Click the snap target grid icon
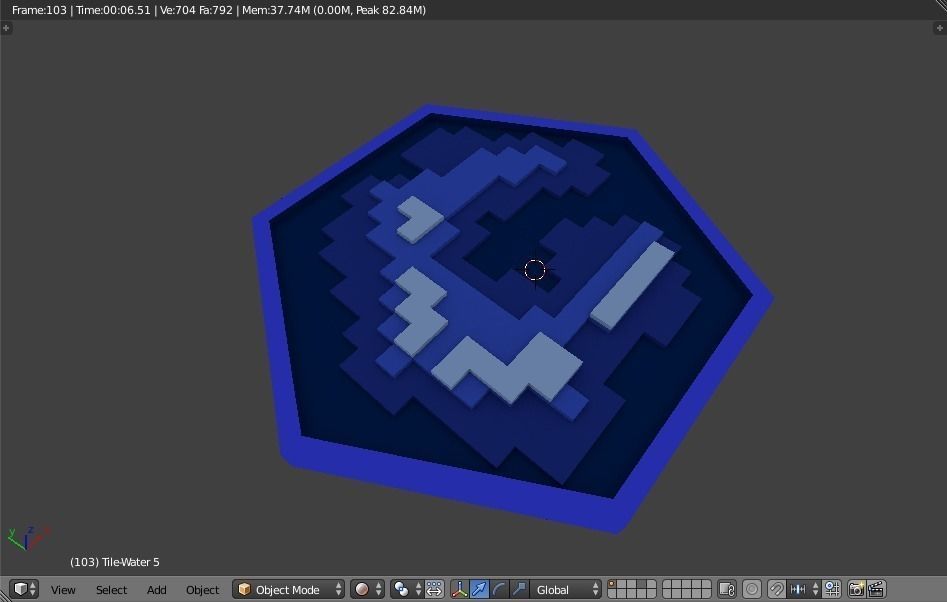Image resolution: width=947 pixels, height=602 pixels. [832, 589]
